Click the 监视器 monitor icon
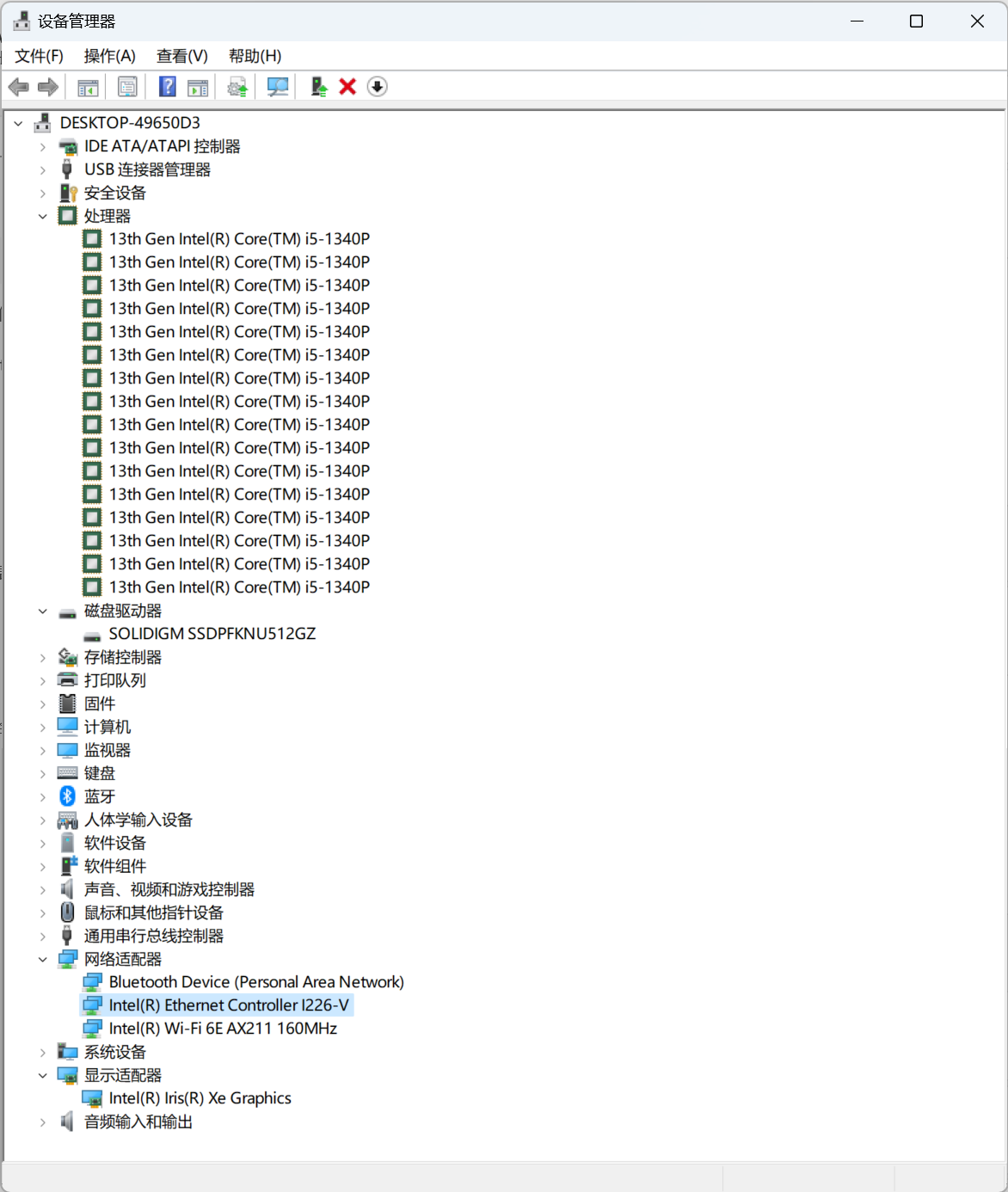Viewport: 1008px width, 1192px height. coord(67,750)
